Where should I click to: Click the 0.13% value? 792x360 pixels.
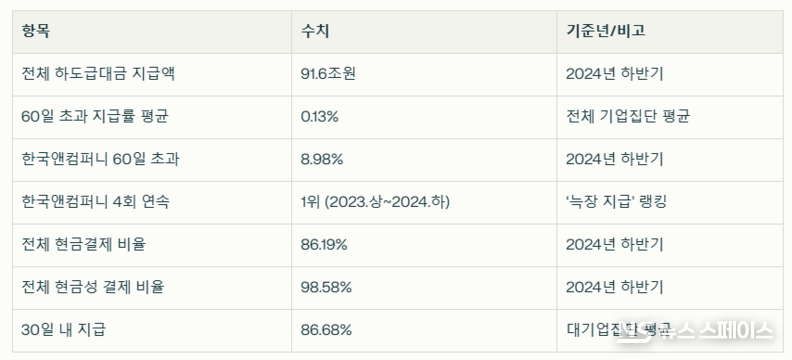click(x=319, y=117)
